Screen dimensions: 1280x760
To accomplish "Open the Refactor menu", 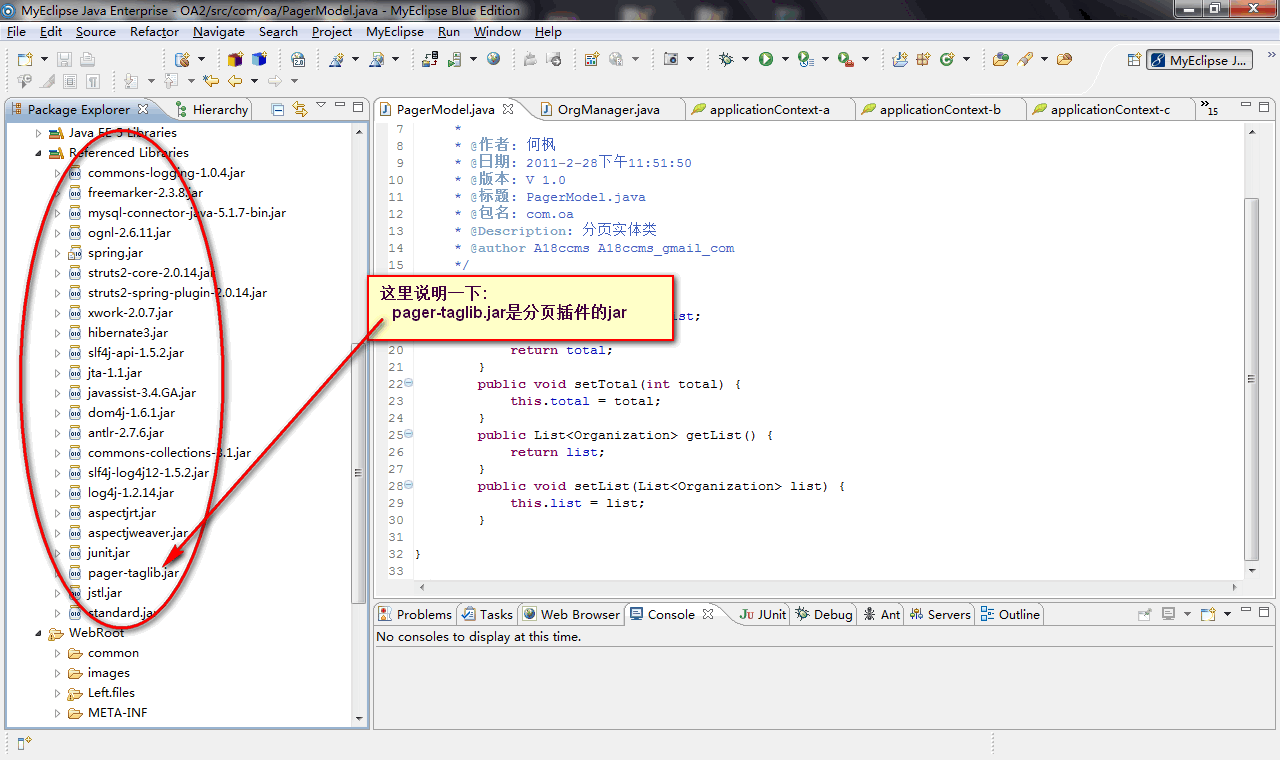I will click(154, 32).
